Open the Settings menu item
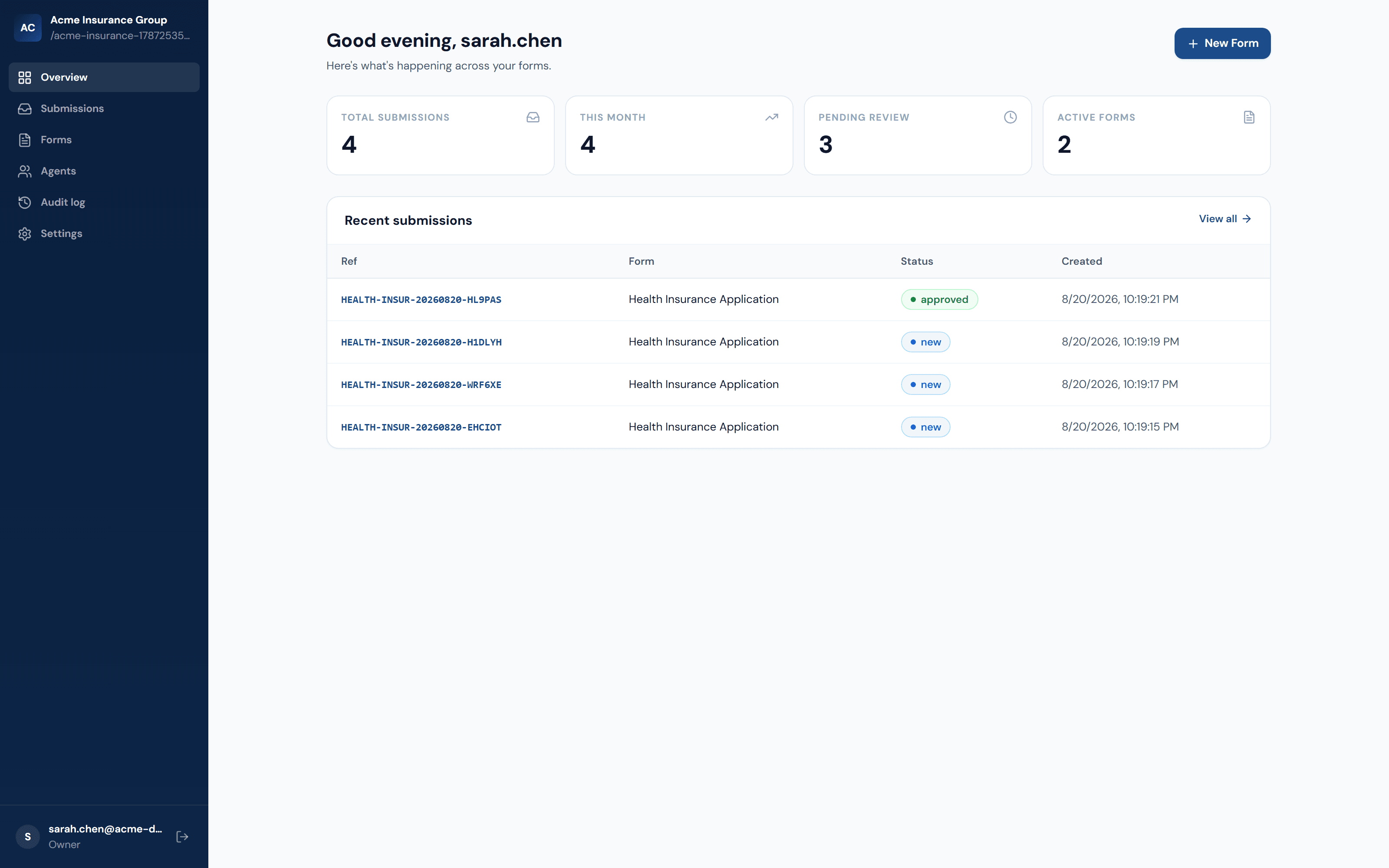Viewport: 1389px width, 868px height. (104, 233)
